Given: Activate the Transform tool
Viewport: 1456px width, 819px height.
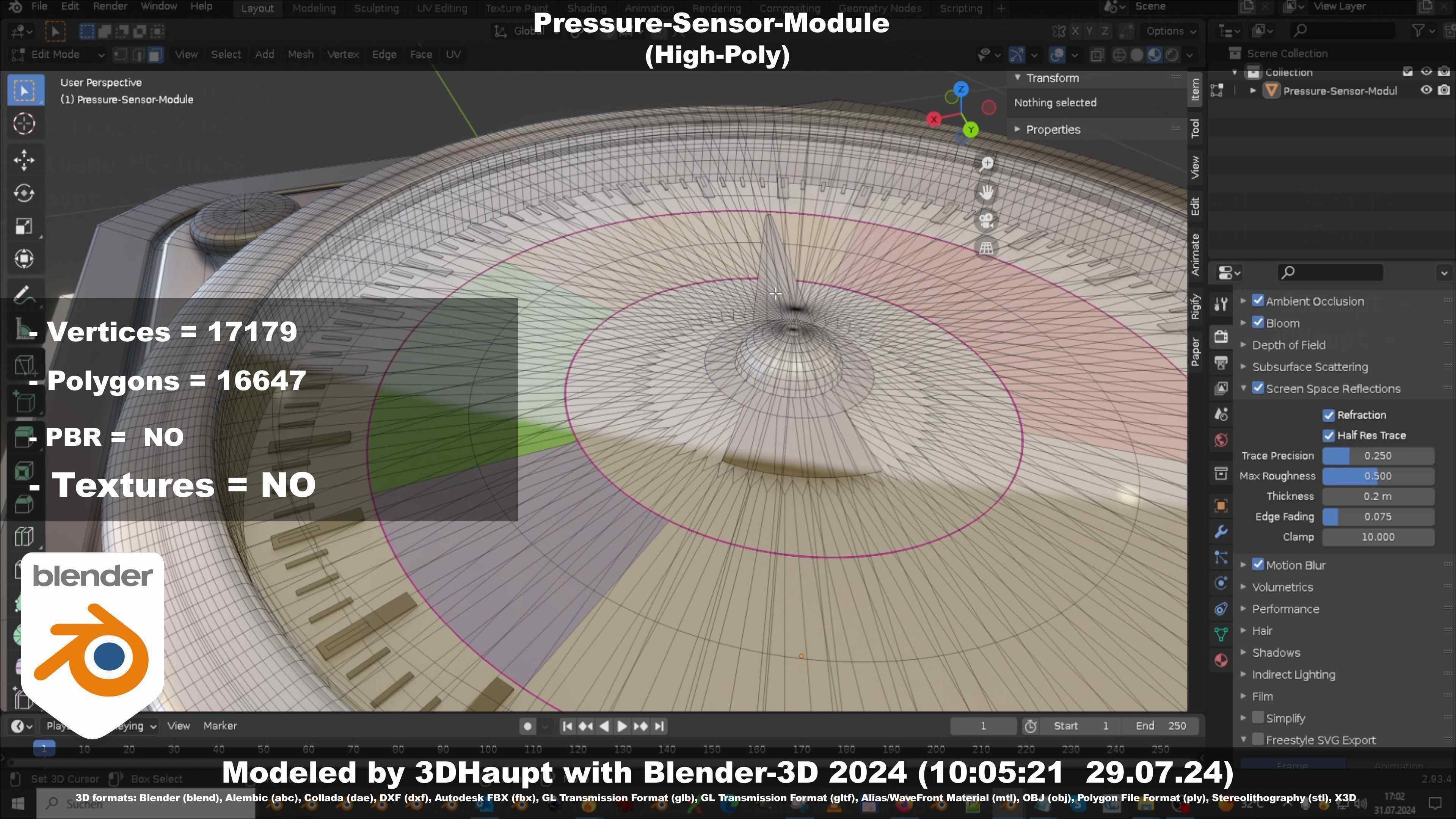Looking at the screenshot, I should click(24, 259).
